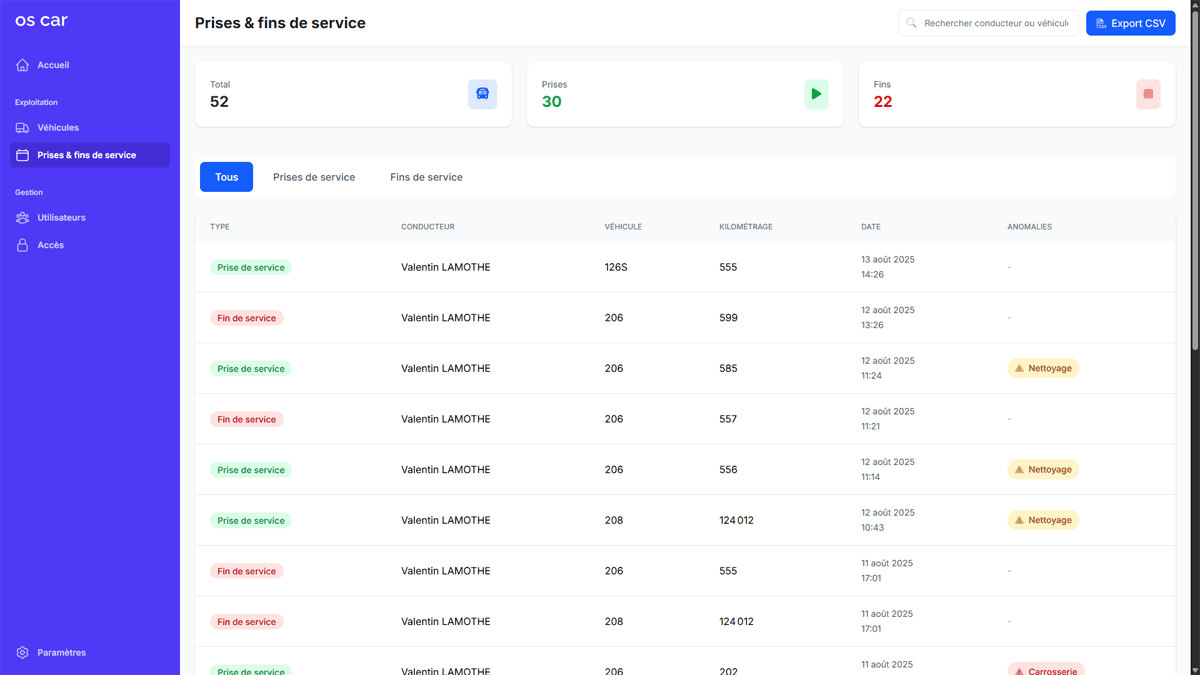This screenshot has height=675, width=1200.
Task: Click the green play icon in Prises card
Action: coord(816,94)
